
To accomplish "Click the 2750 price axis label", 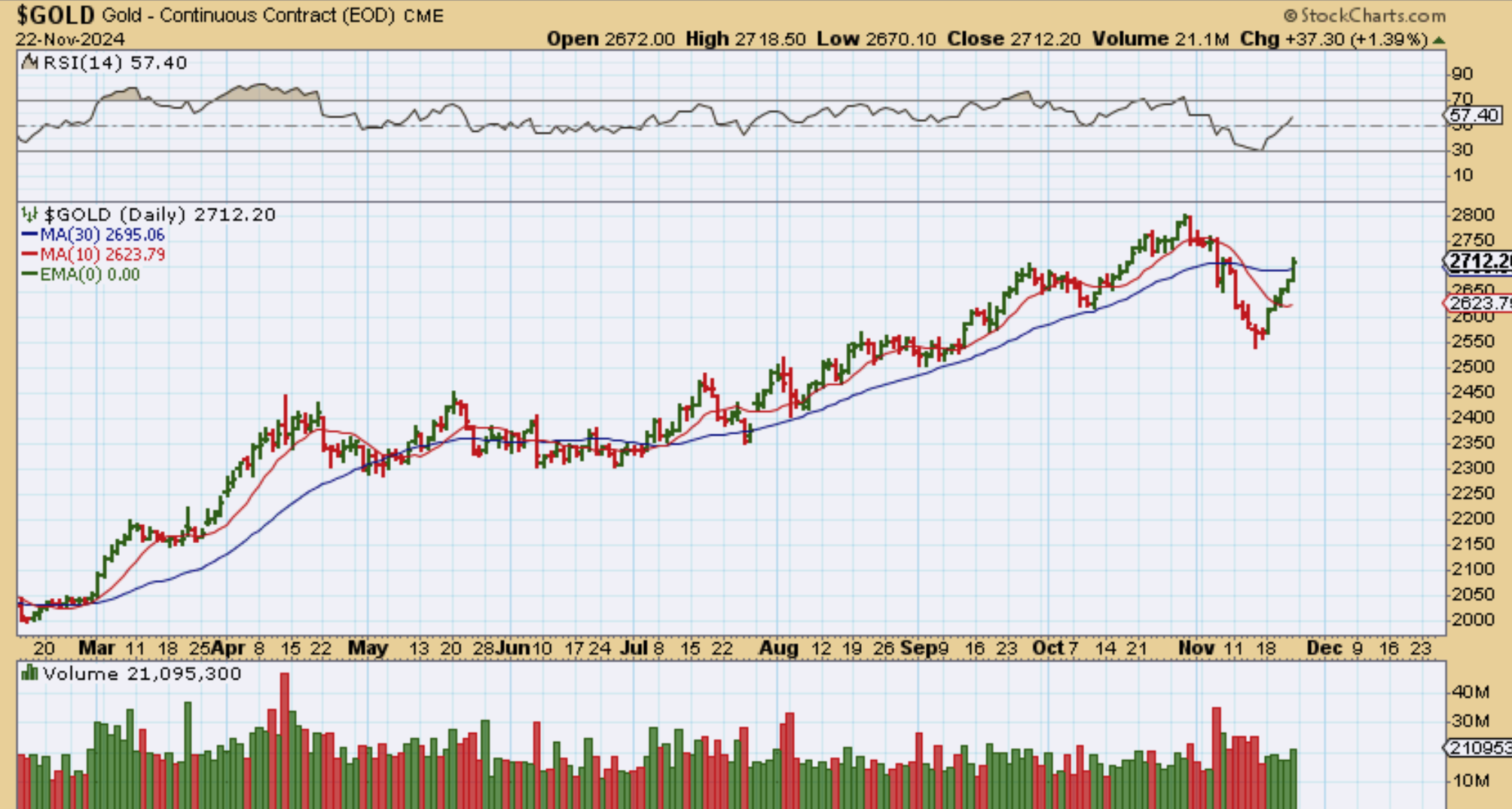I will point(1473,240).
